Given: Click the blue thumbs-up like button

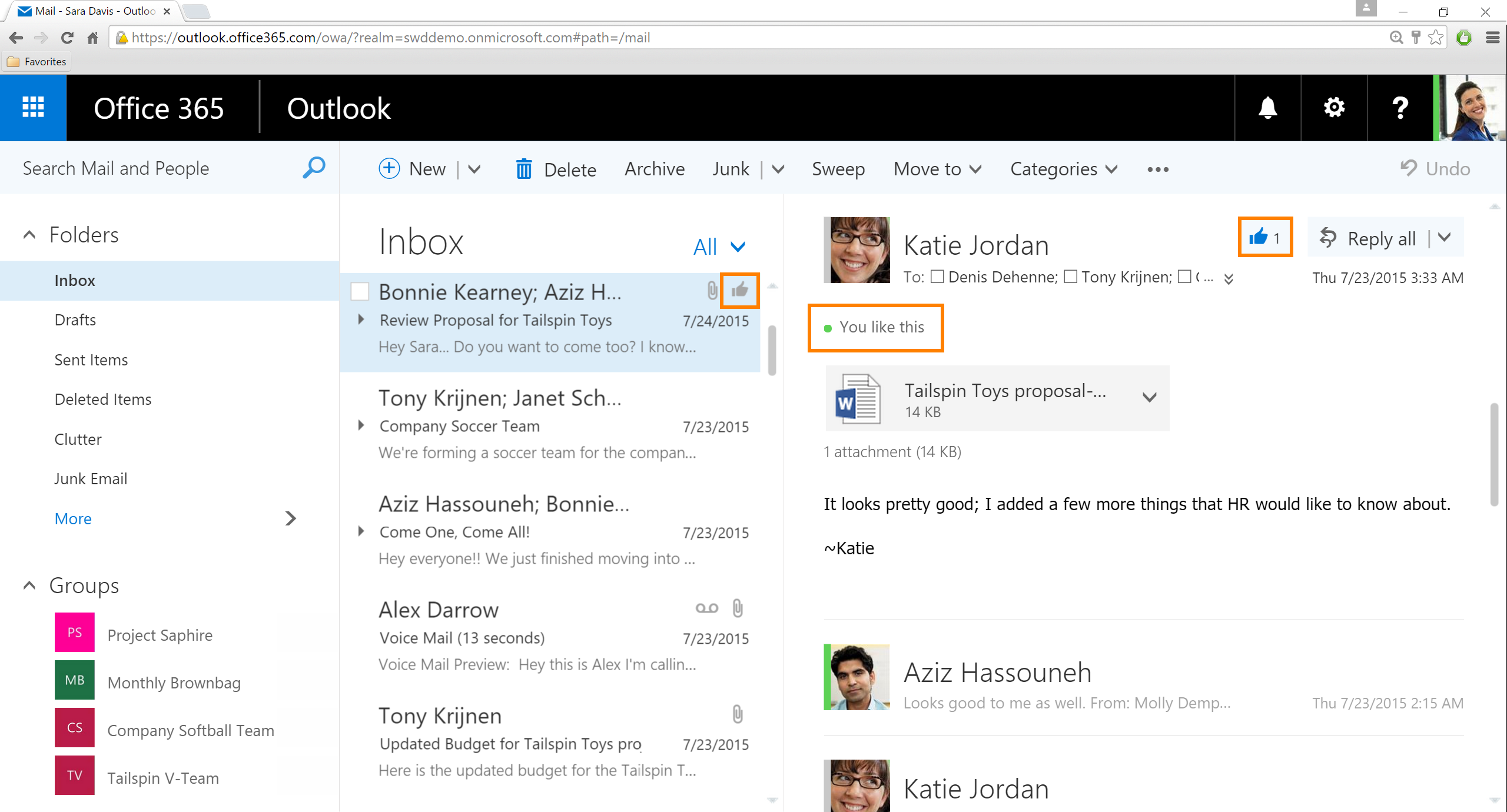Looking at the screenshot, I should 1259,237.
